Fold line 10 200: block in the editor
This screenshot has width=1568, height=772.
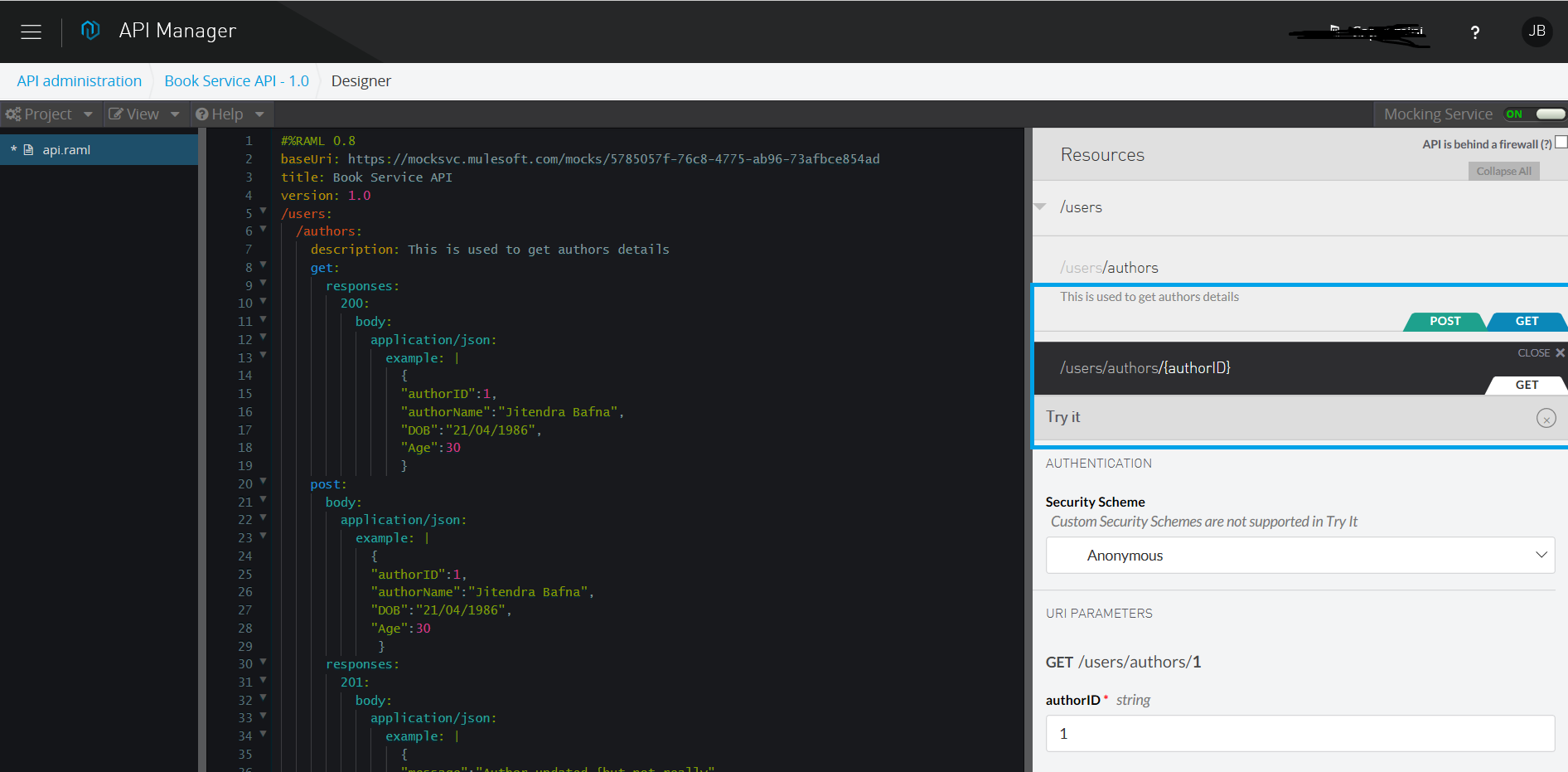tap(263, 302)
